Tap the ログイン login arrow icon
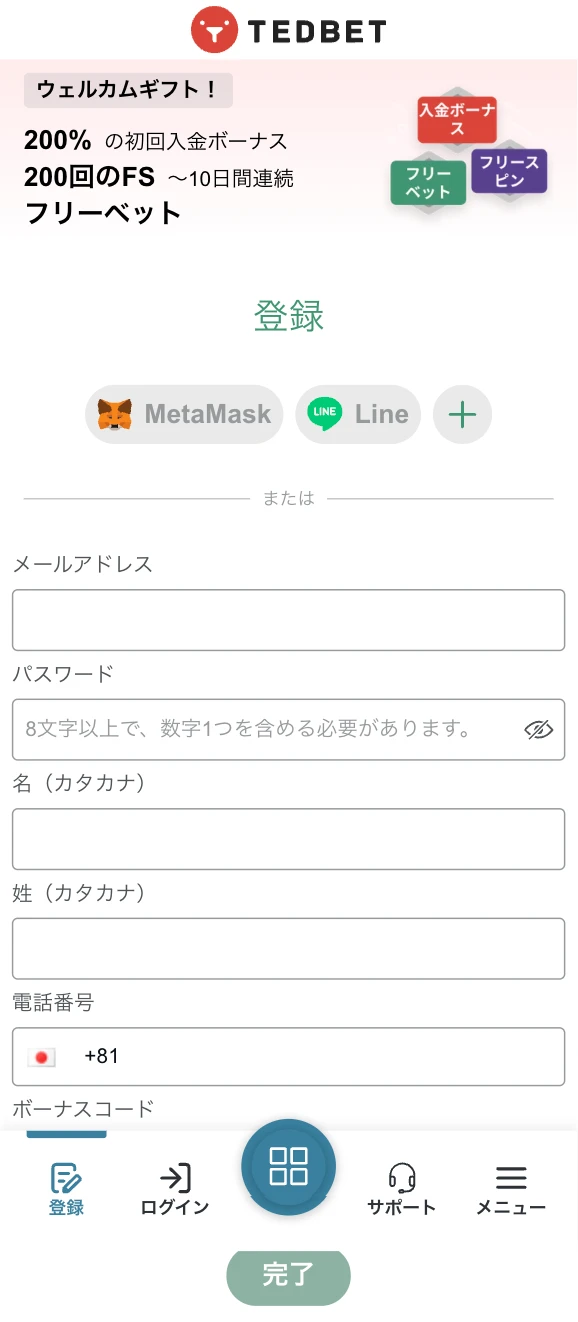The width and height of the screenshot is (578, 1322). click(172, 1175)
